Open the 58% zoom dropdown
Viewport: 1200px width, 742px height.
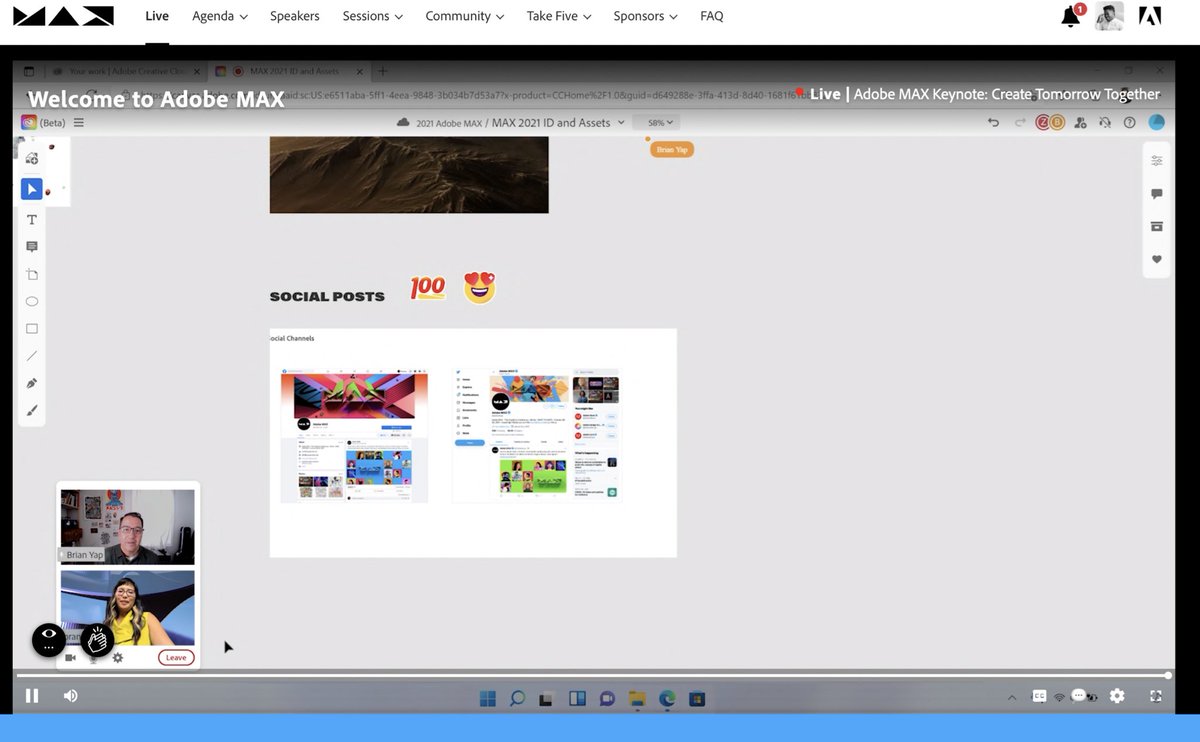656,122
